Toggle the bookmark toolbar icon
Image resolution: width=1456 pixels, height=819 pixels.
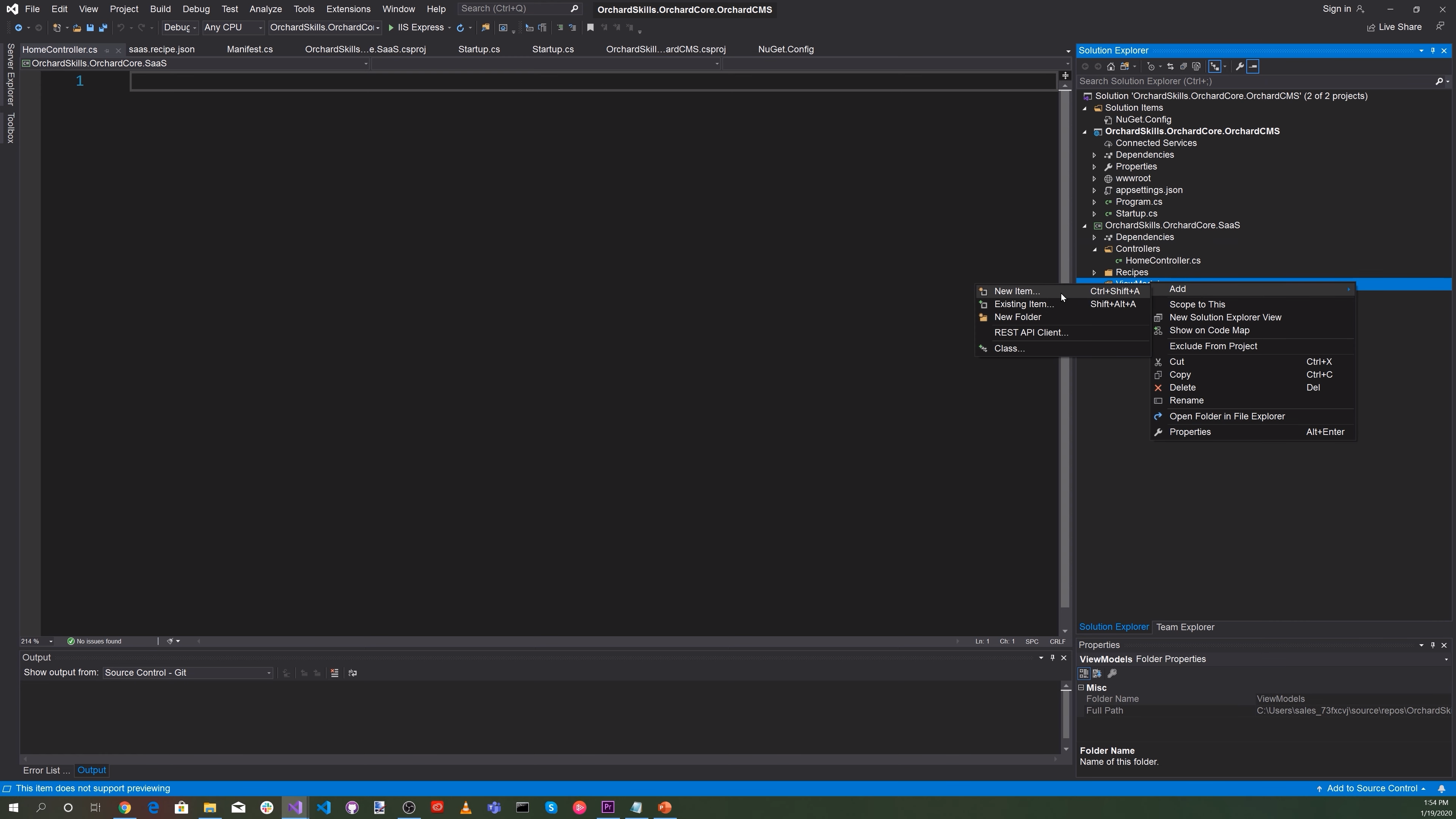click(x=590, y=28)
